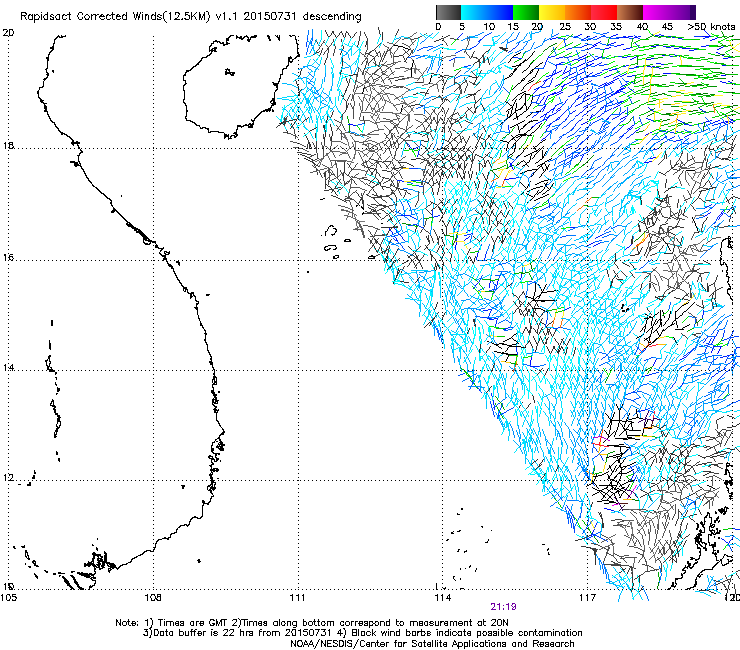Image resolution: width=740 pixels, height=650 pixels.
Task: Click the orange 25-30 knots legend swatch
Action: pyautogui.click(x=578, y=12)
